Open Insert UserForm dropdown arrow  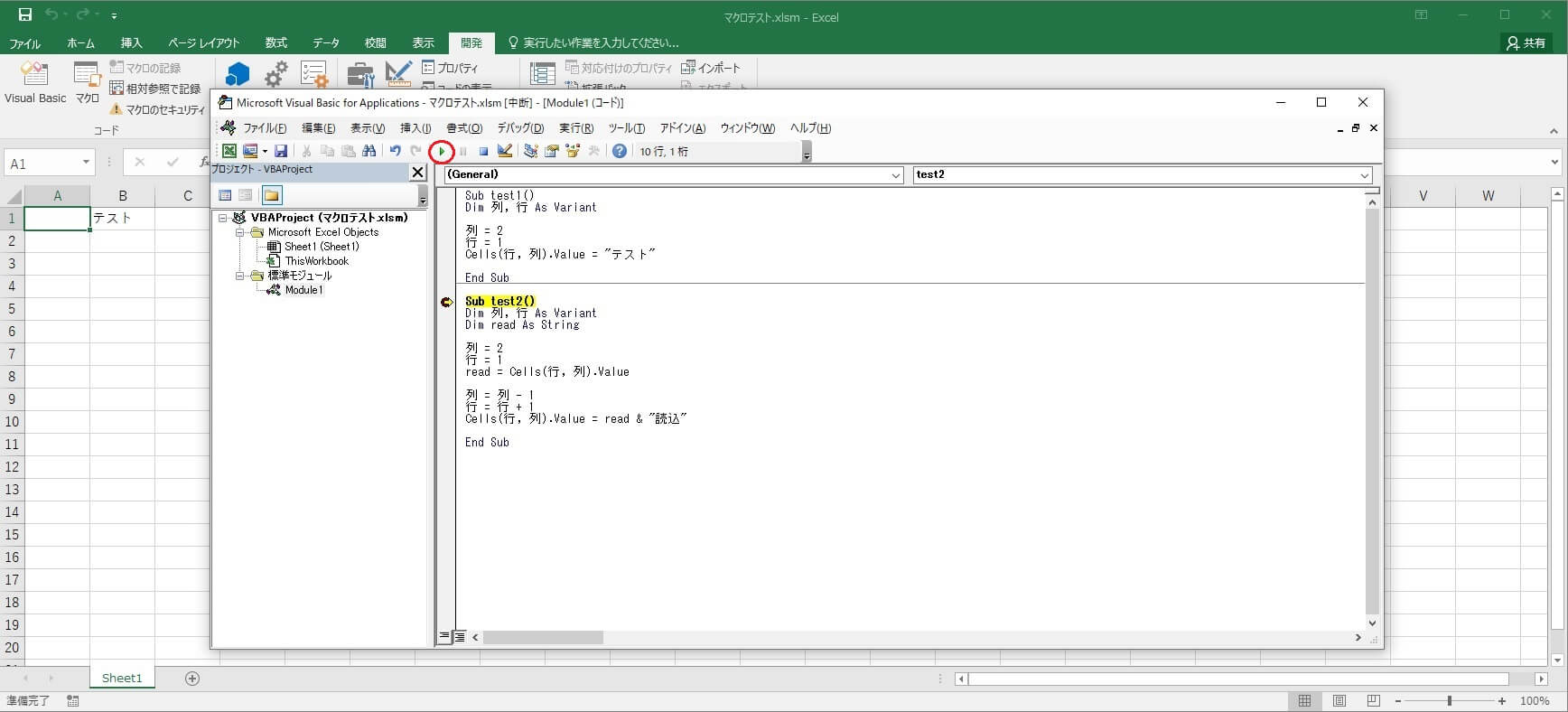[x=265, y=151]
